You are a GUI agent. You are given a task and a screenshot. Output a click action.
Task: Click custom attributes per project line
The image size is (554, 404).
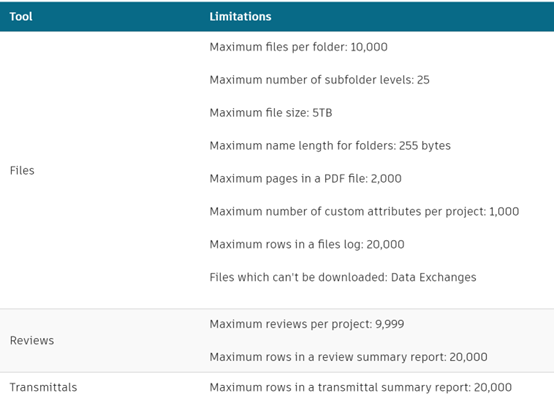[x=364, y=211]
